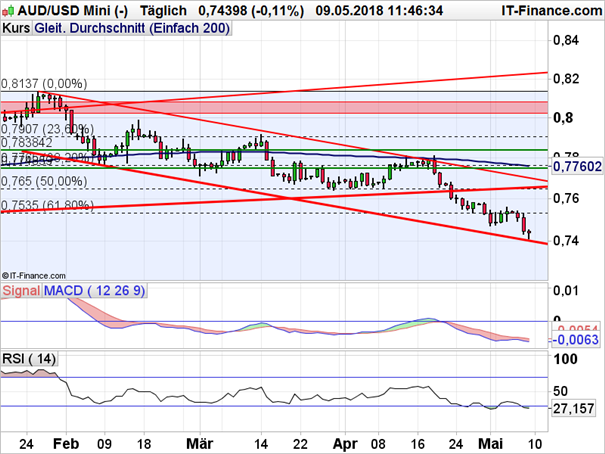Click the 0,84 price axis label
The width and height of the screenshot is (605, 454).
(566, 40)
